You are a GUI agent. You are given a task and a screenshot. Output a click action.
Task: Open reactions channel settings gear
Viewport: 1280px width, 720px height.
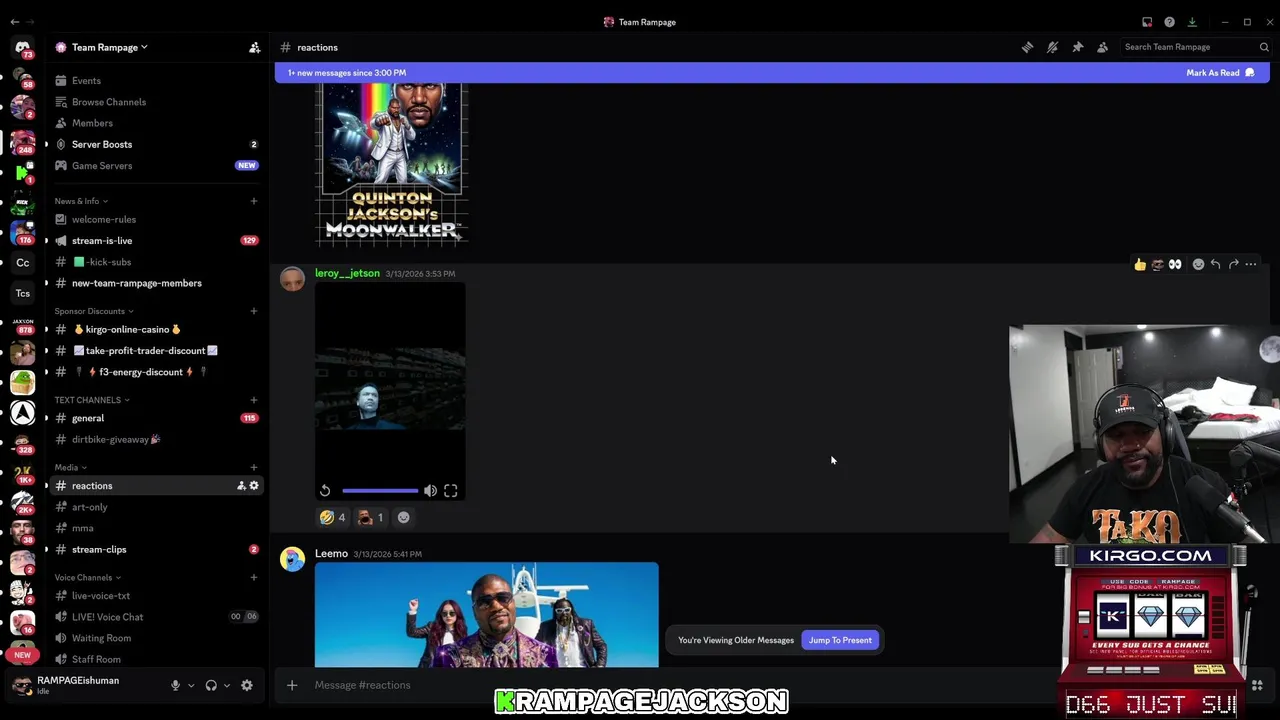254,486
